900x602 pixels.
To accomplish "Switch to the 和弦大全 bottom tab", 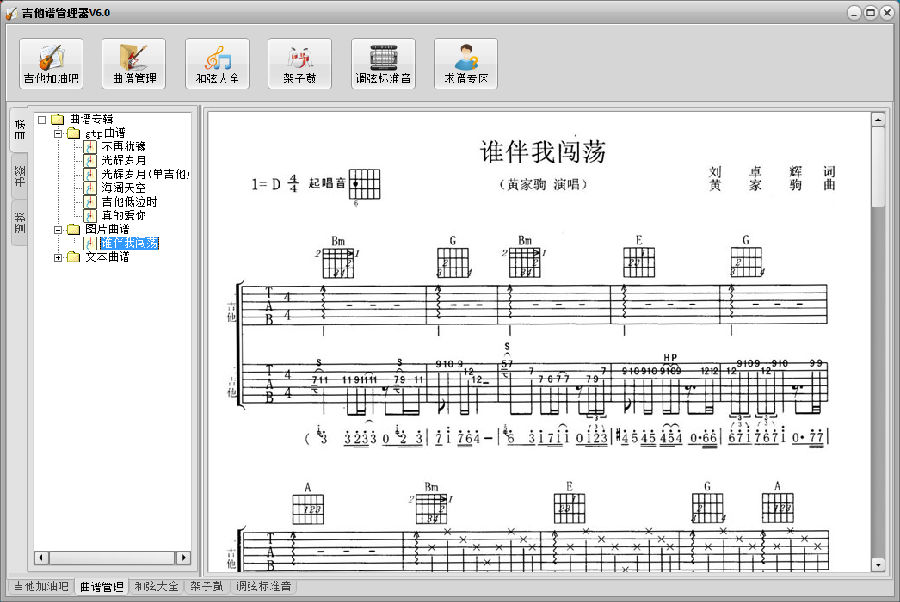I will pos(156,586).
